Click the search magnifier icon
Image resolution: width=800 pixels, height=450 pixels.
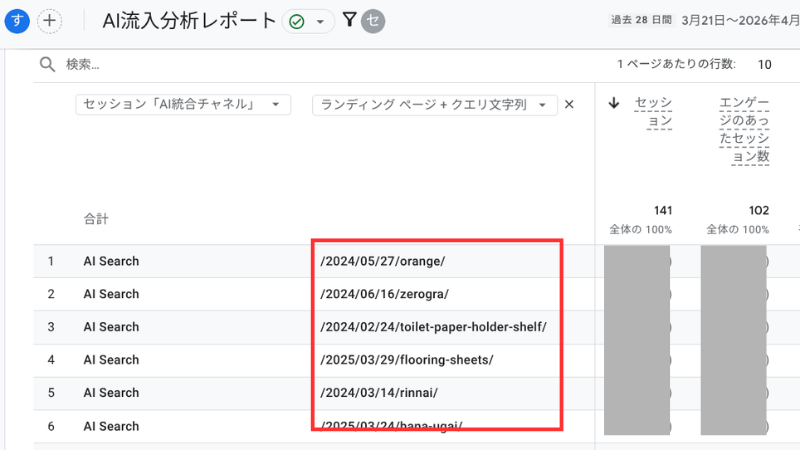click(47, 64)
